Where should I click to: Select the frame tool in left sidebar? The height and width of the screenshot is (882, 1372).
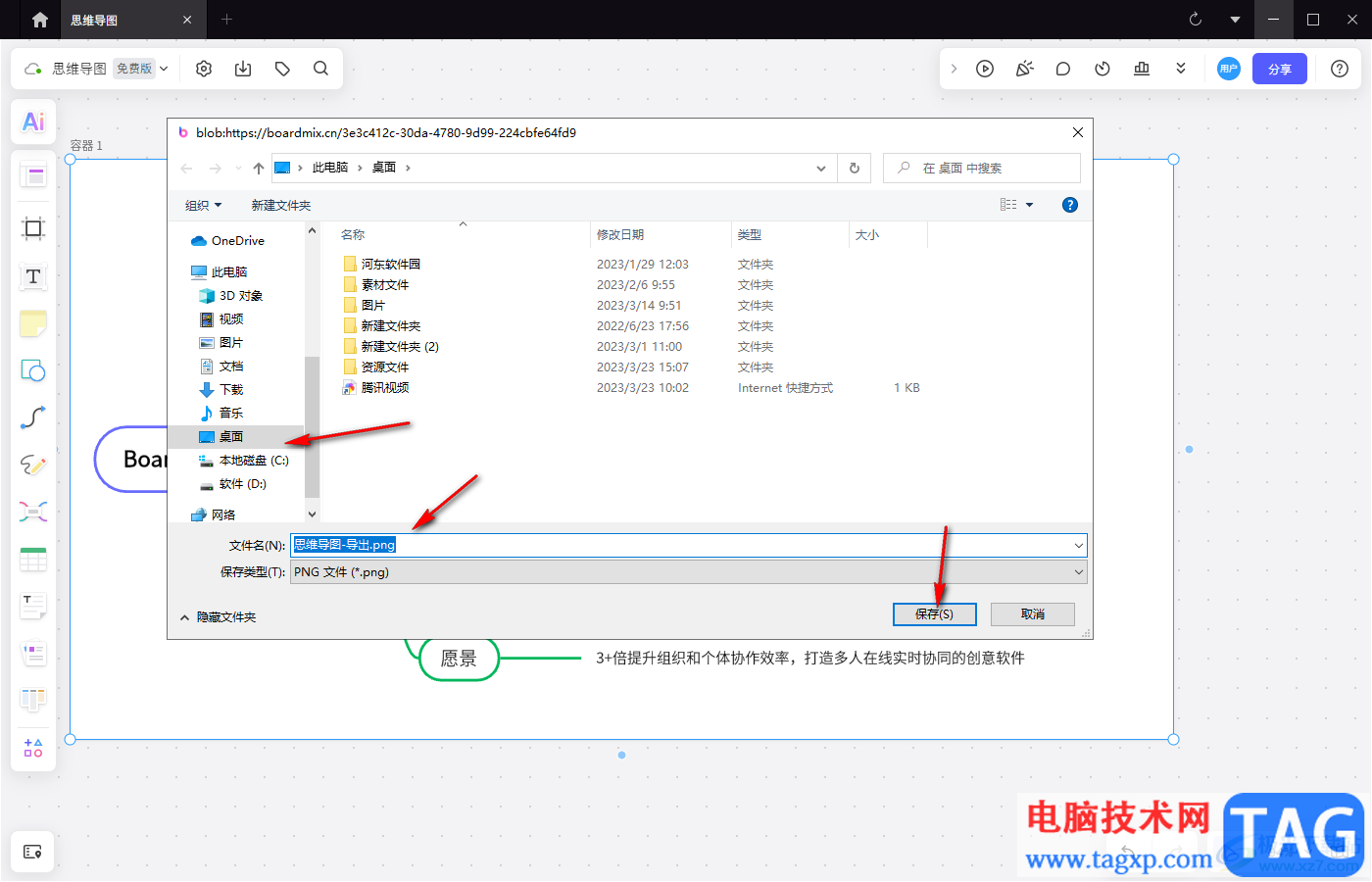click(x=33, y=228)
